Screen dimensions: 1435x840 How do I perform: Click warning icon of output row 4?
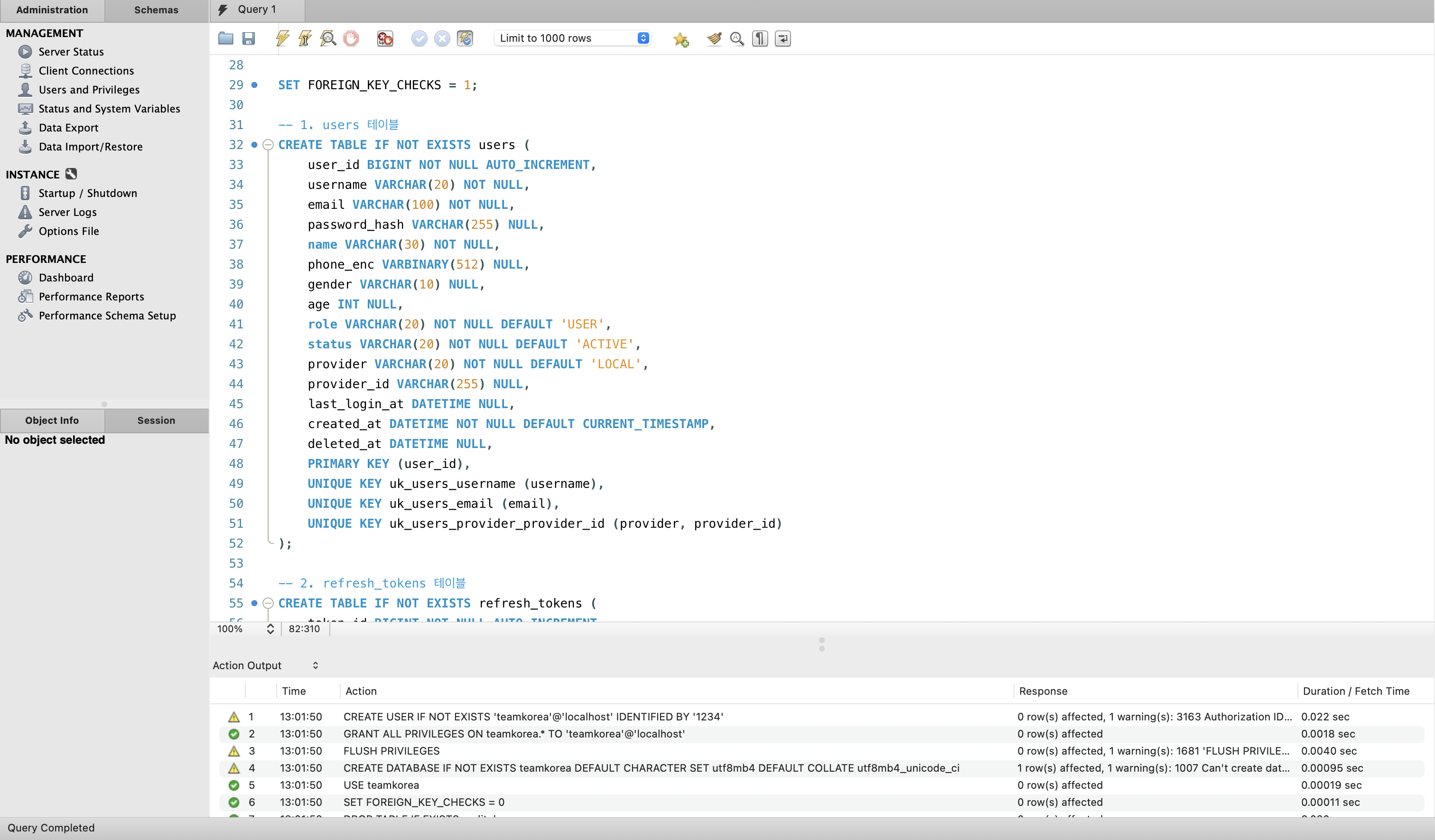233,768
